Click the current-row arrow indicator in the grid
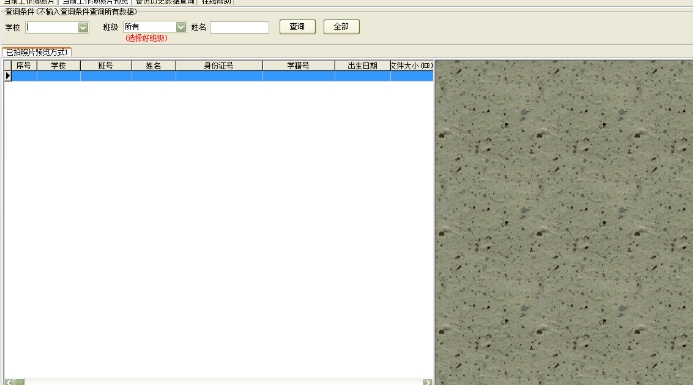 [8, 76]
